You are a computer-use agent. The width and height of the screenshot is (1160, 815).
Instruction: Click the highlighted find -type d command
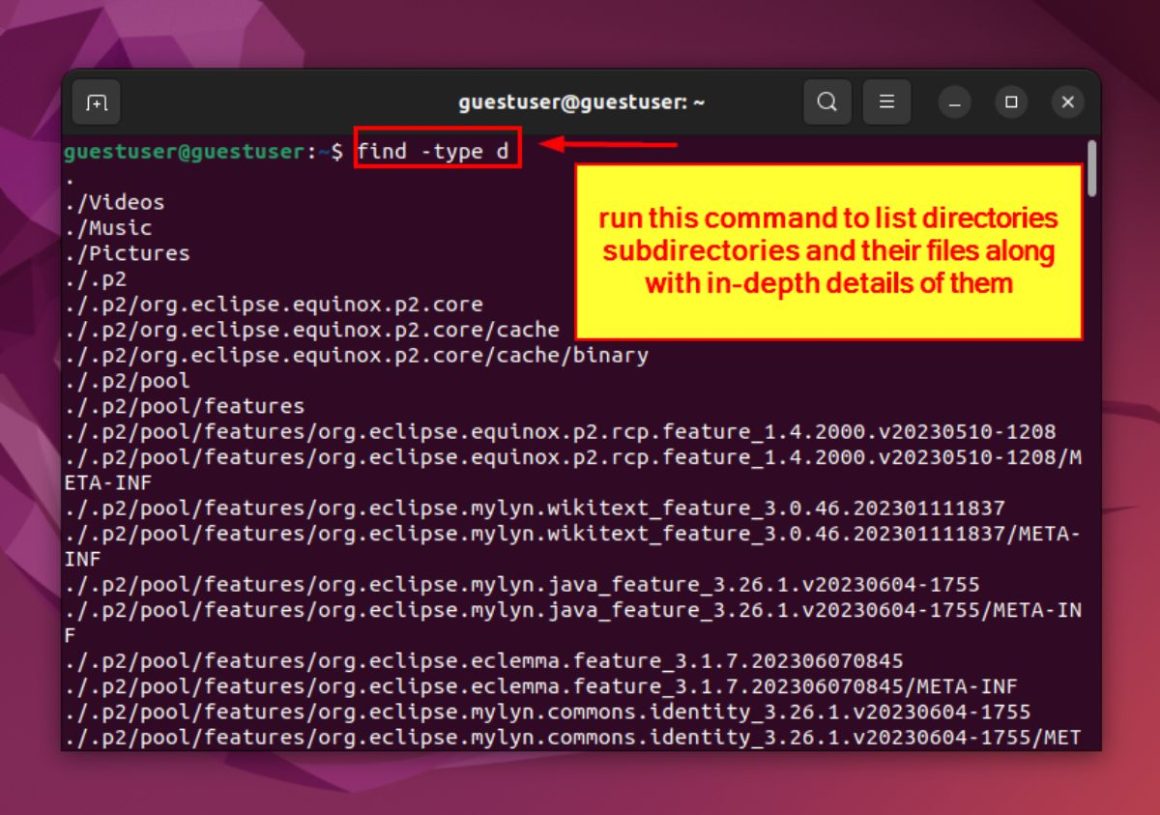pyautogui.click(x=437, y=152)
